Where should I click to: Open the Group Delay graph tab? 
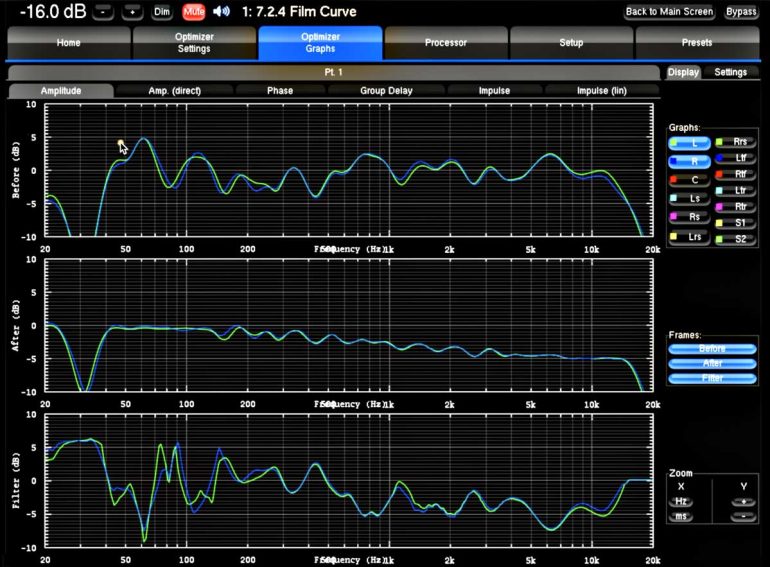point(386,91)
